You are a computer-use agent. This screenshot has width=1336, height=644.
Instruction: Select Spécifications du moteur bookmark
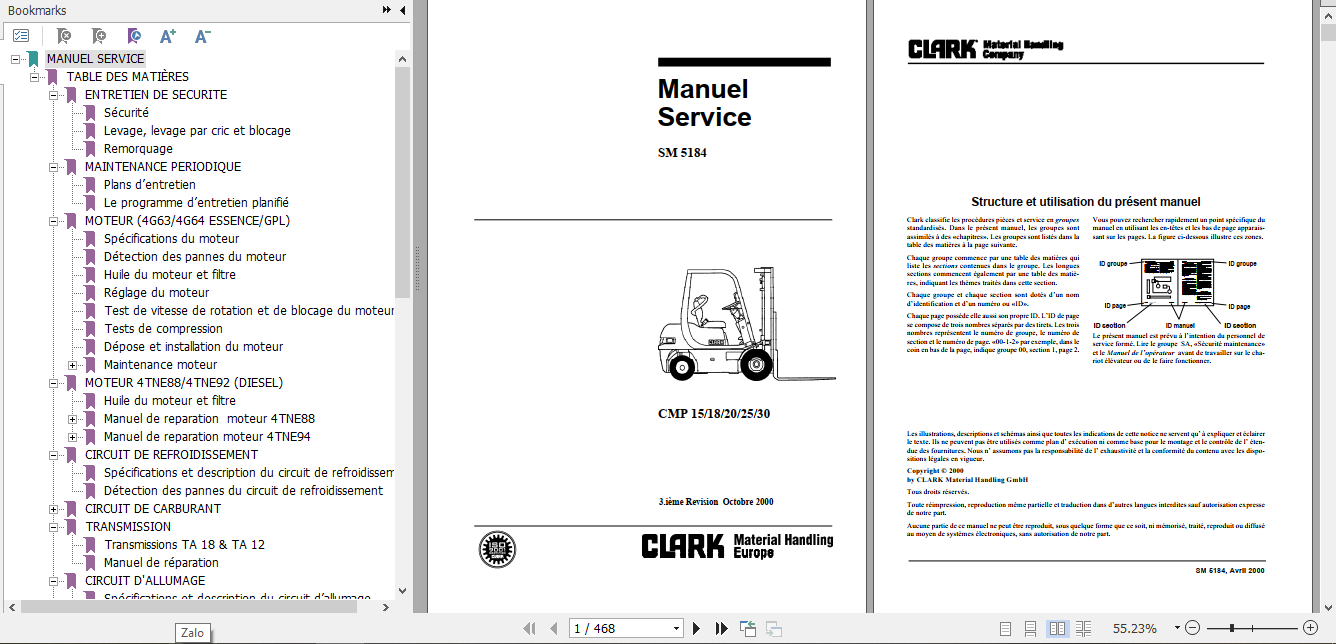point(171,239)
